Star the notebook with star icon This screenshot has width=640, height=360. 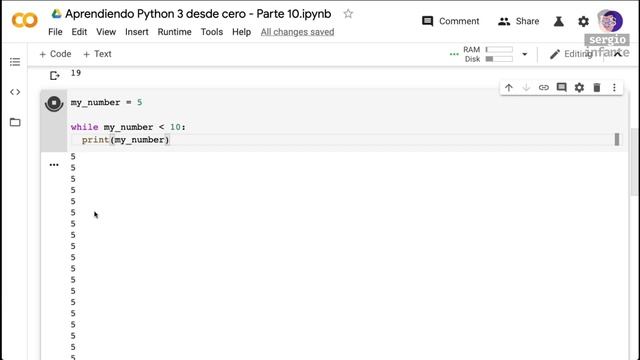[x=348, y=14]
